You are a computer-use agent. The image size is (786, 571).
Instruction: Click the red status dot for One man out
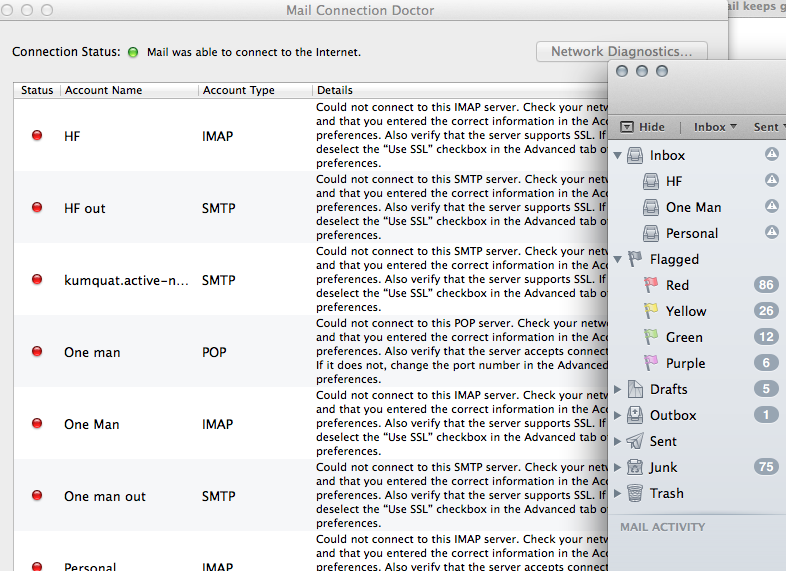point(37,495)
